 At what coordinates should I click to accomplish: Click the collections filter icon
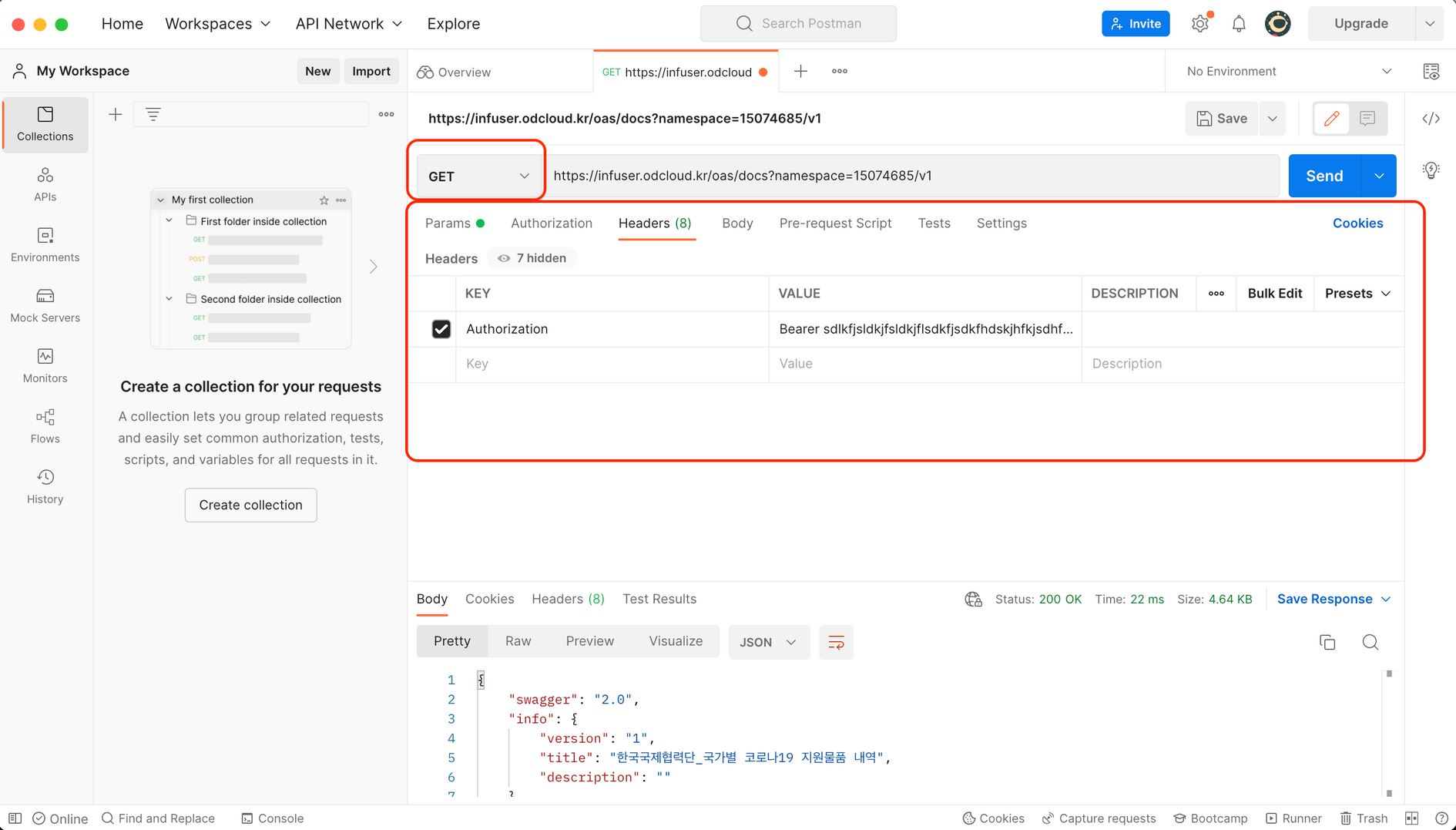click(x=153, y=115)
